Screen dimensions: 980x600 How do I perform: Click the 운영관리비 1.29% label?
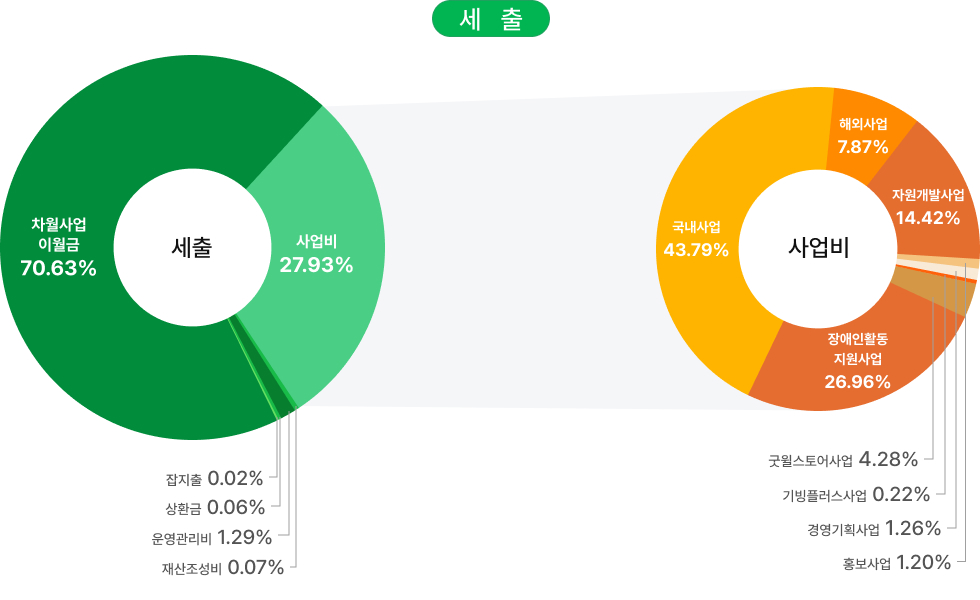(x=211, y=538)
